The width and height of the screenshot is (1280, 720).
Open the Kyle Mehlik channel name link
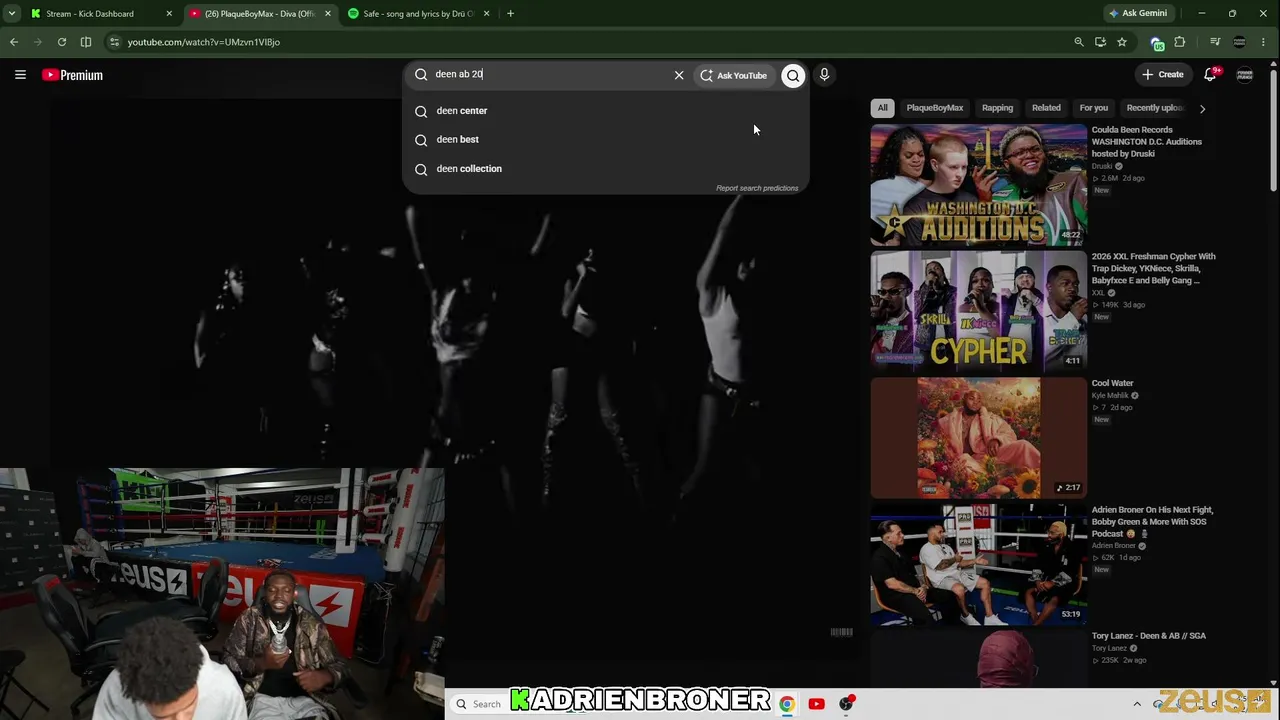coord(1110,395)
